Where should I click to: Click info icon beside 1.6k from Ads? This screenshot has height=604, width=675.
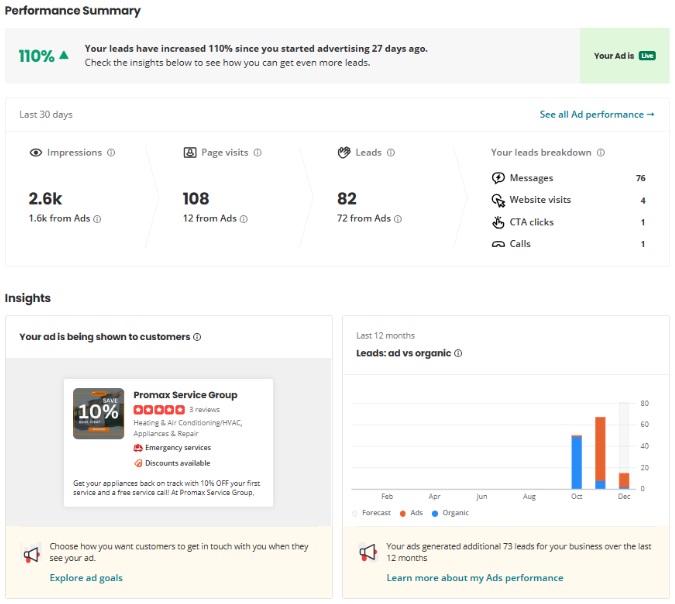tap(97, 219)
